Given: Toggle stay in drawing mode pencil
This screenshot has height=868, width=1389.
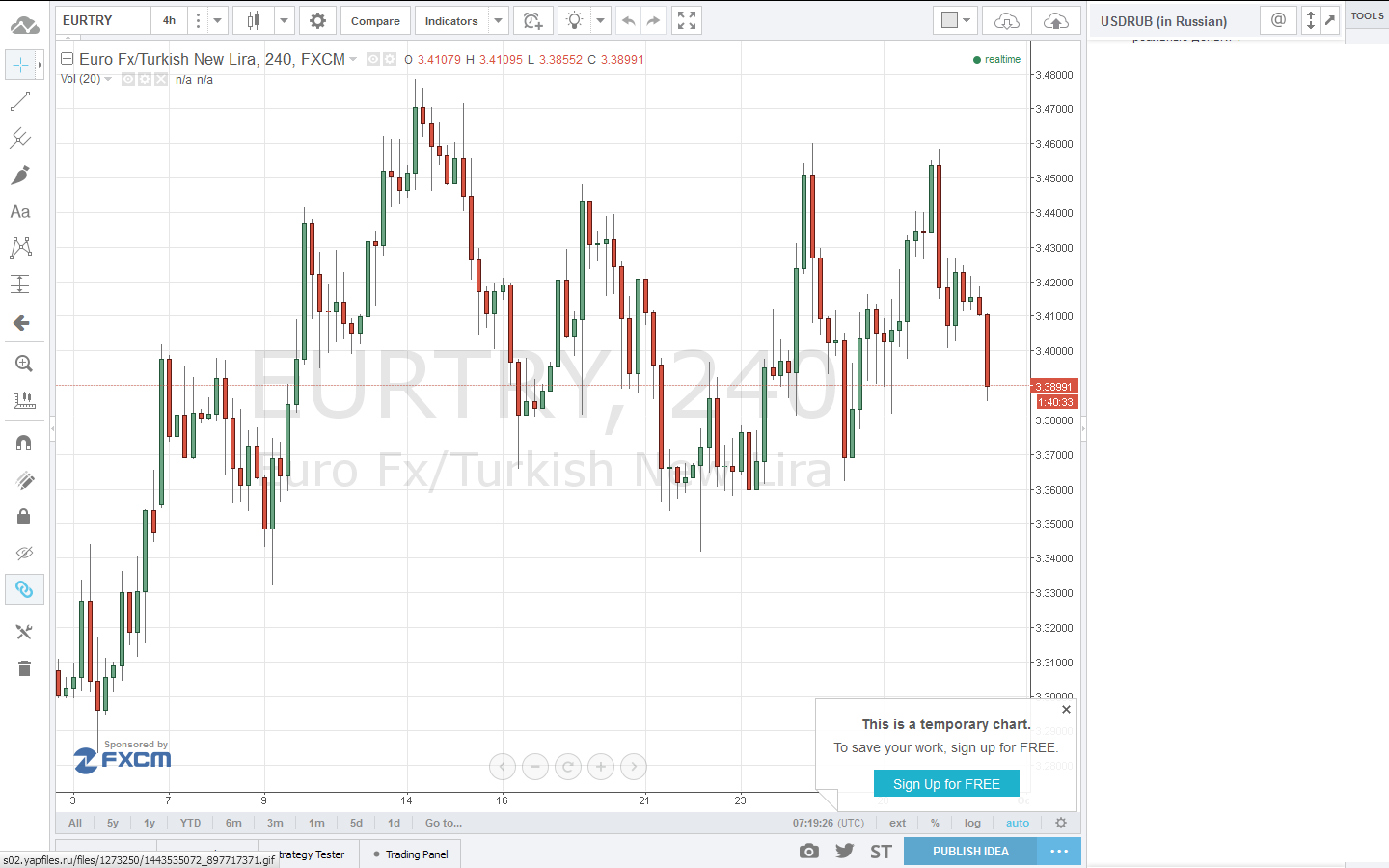Looking at the screenshot, I should 24,479.
